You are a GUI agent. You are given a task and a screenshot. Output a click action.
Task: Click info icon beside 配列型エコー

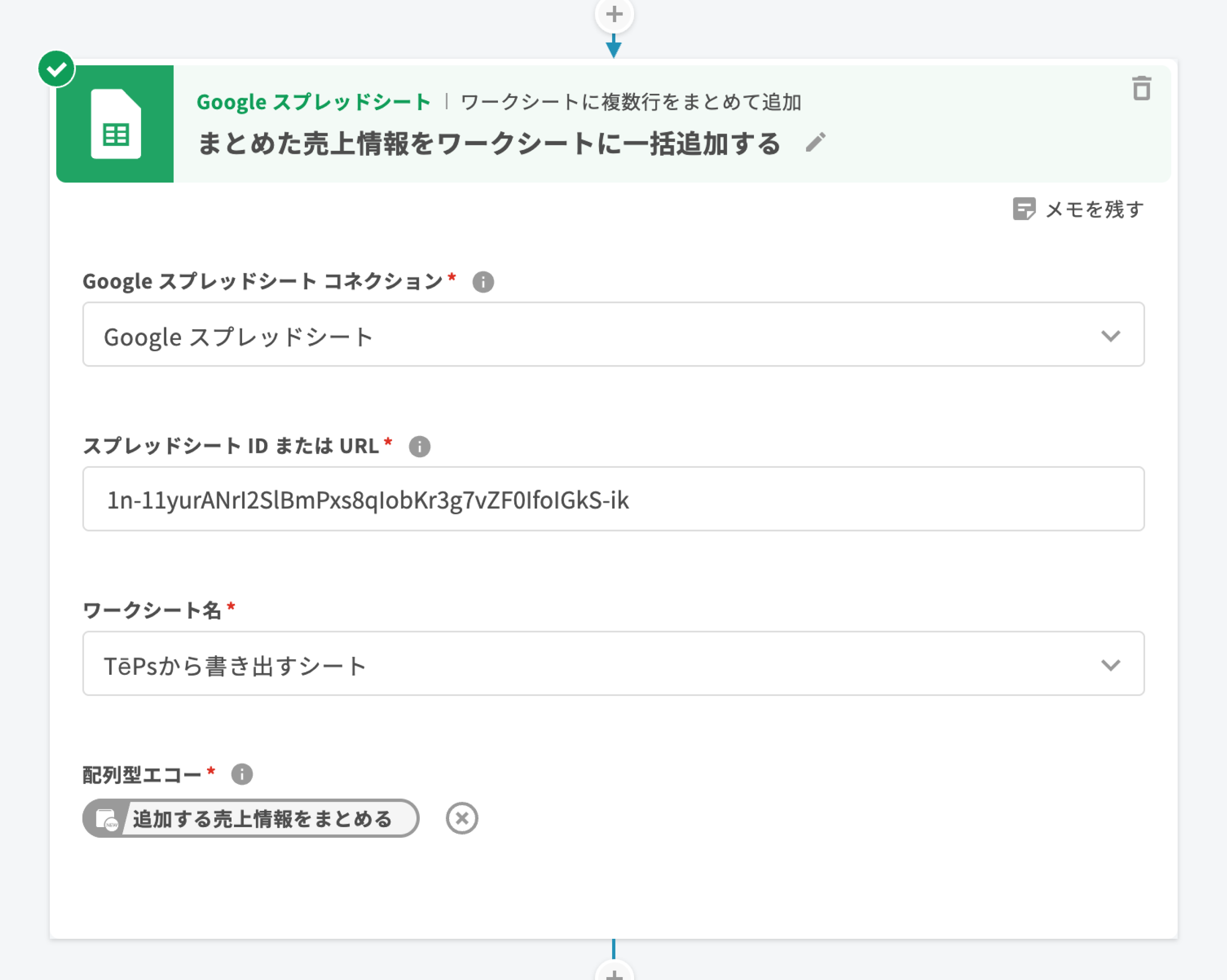coord(242,774)
